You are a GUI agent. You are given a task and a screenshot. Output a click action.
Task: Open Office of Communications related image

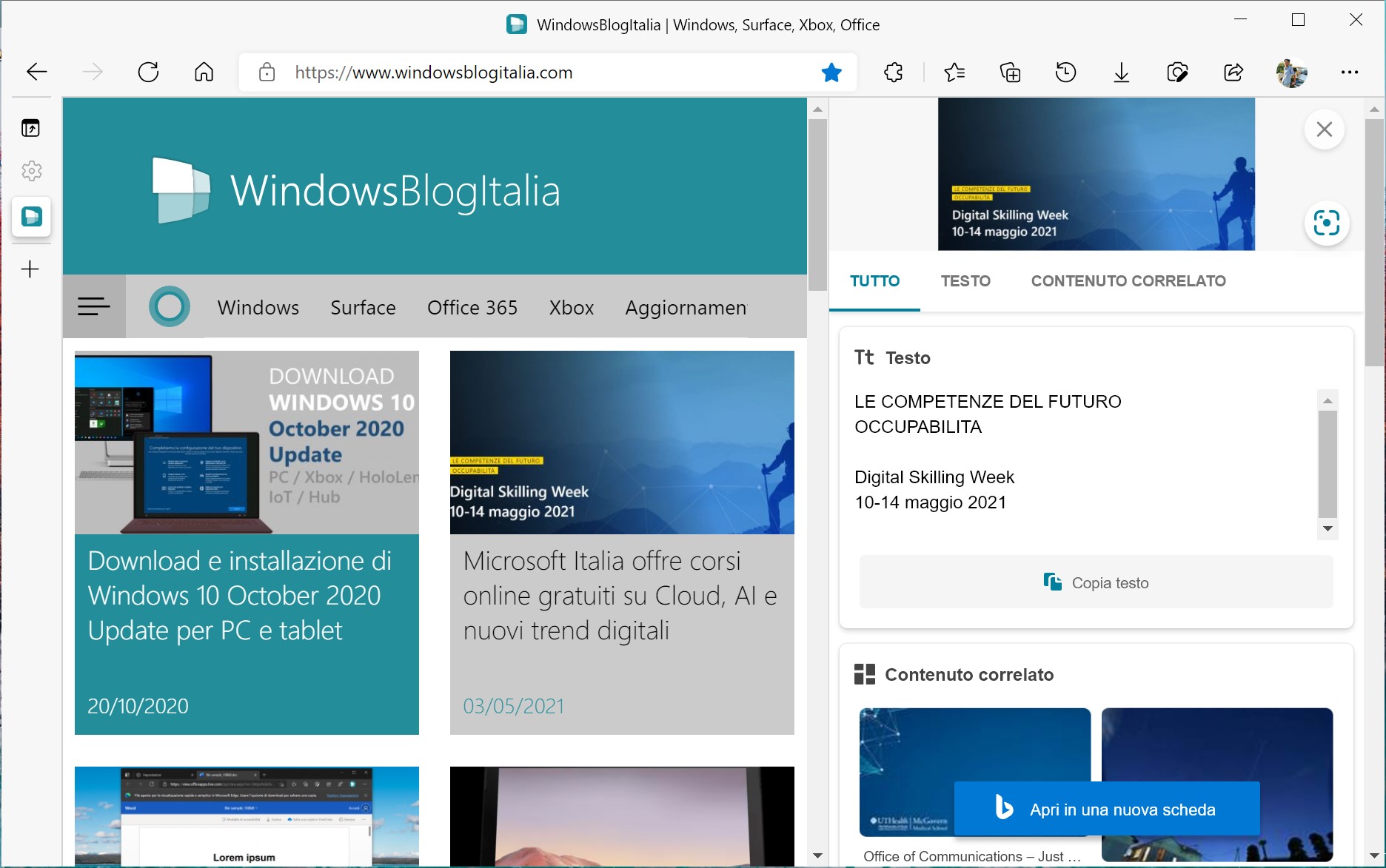point(974,772)
